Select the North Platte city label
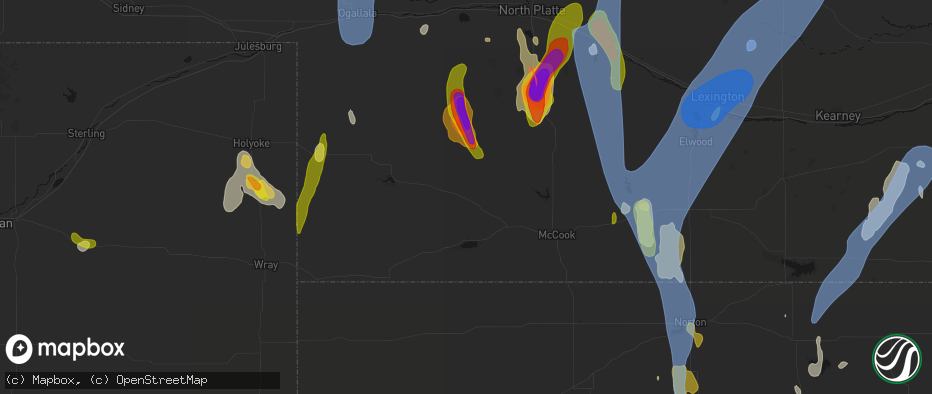This screenshot has width=932, height=394. [x=531, y=10]
